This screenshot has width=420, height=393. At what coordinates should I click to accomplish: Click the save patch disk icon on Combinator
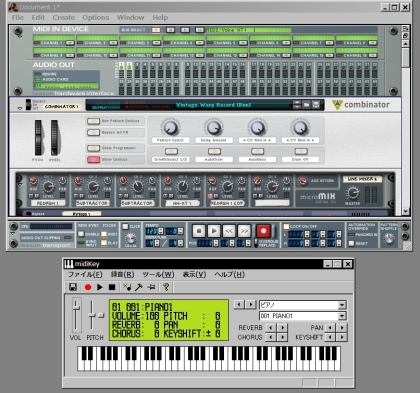(316, 105)
